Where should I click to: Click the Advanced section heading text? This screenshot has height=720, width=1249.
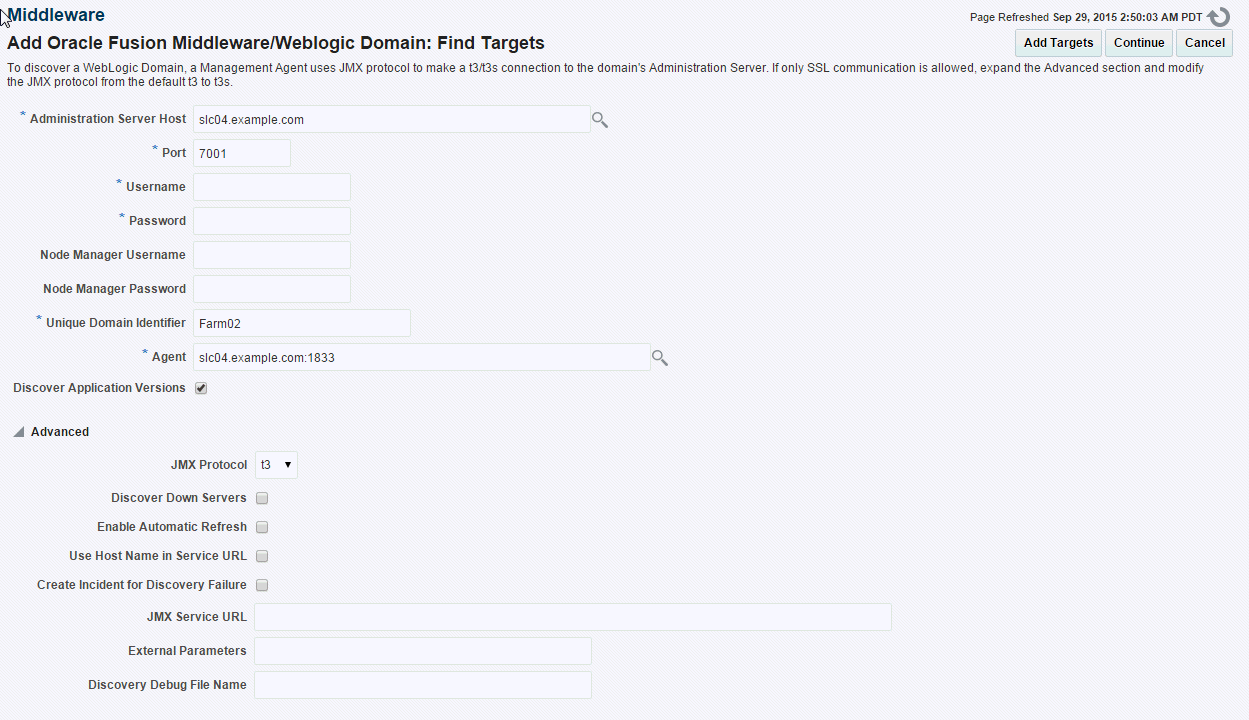[x=60, y=432]
